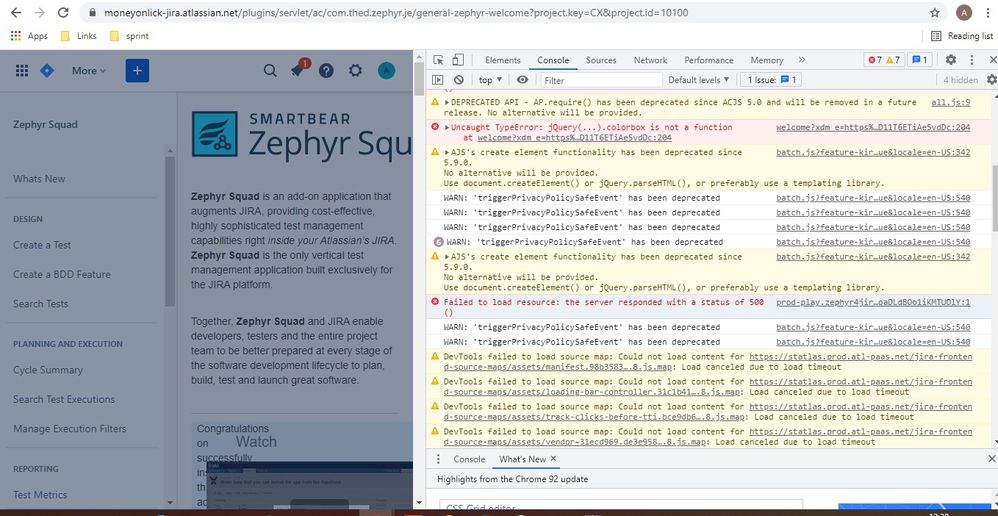
Task: Switch to the Console tab in DevTools
Action: click(x=553, y=60)
